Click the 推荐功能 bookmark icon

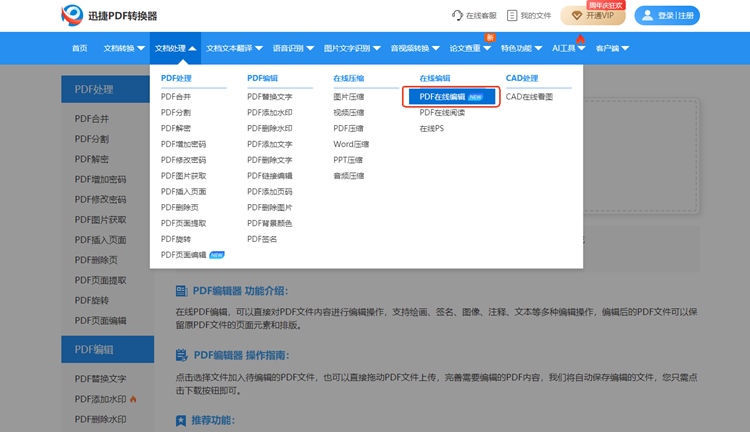click(x=181, y=421)
